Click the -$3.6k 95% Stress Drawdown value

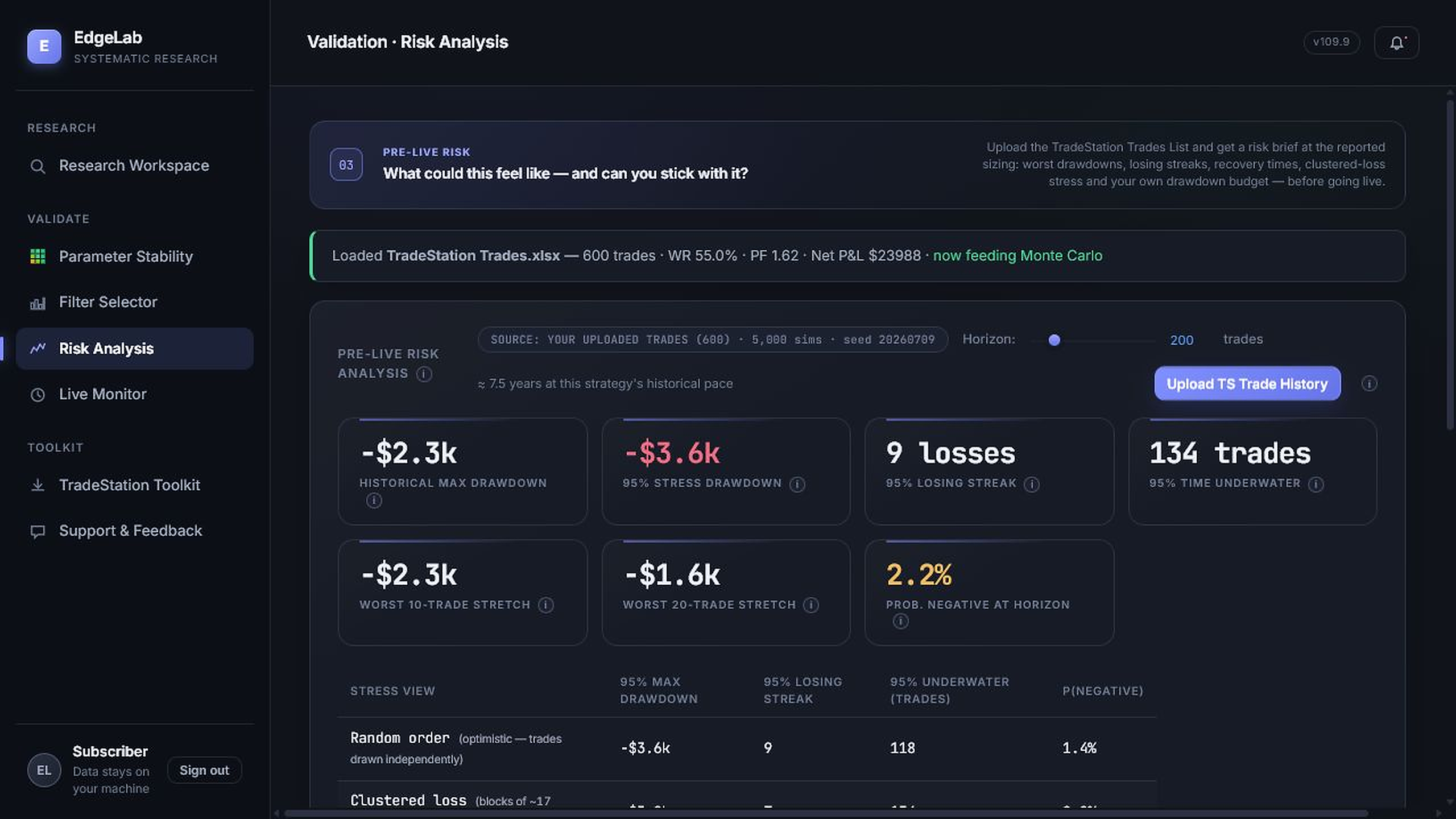(x=672, y=453)
